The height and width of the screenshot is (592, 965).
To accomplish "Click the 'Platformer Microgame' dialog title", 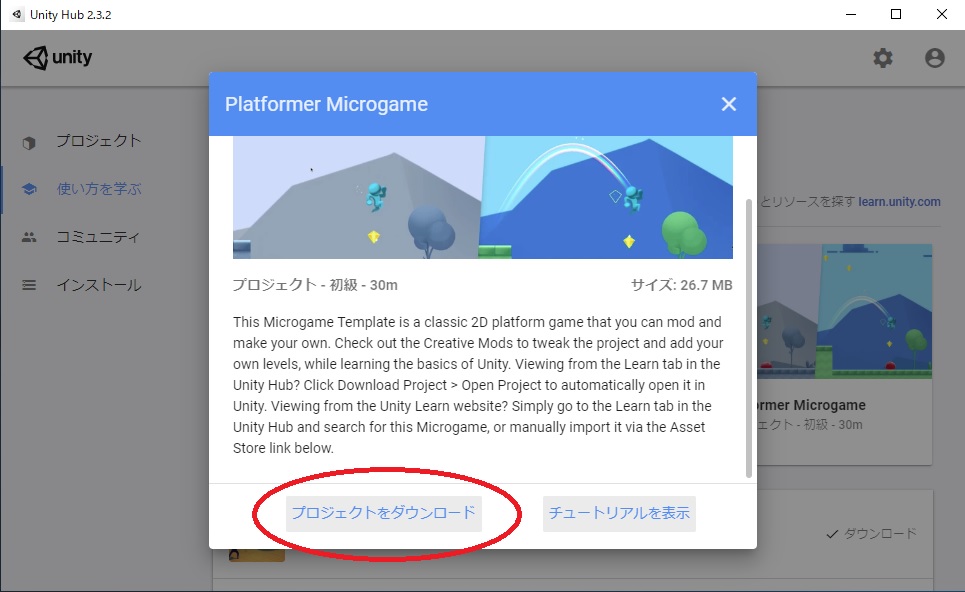I will [x=326, y=104].
